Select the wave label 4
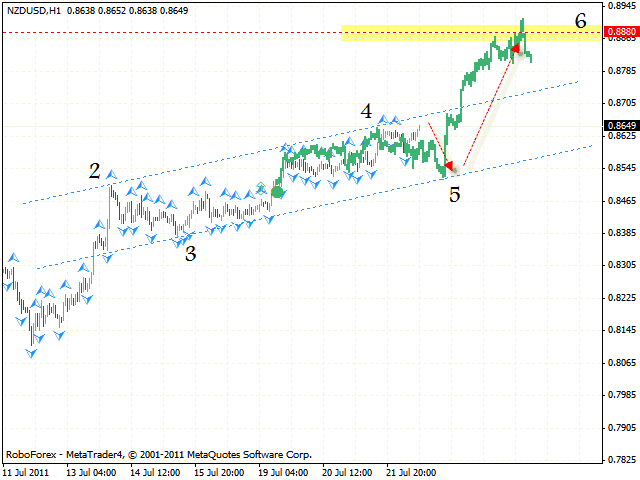Screen dimensions: 640x480 367,112
